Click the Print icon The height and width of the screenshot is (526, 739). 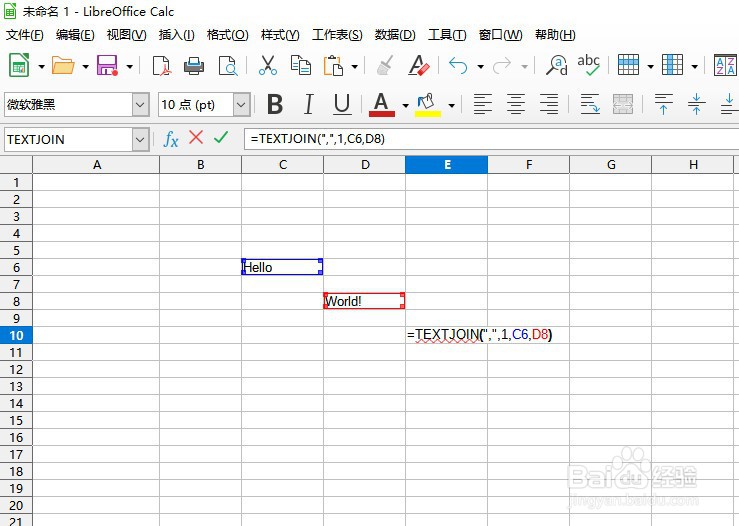pos(194,66)
